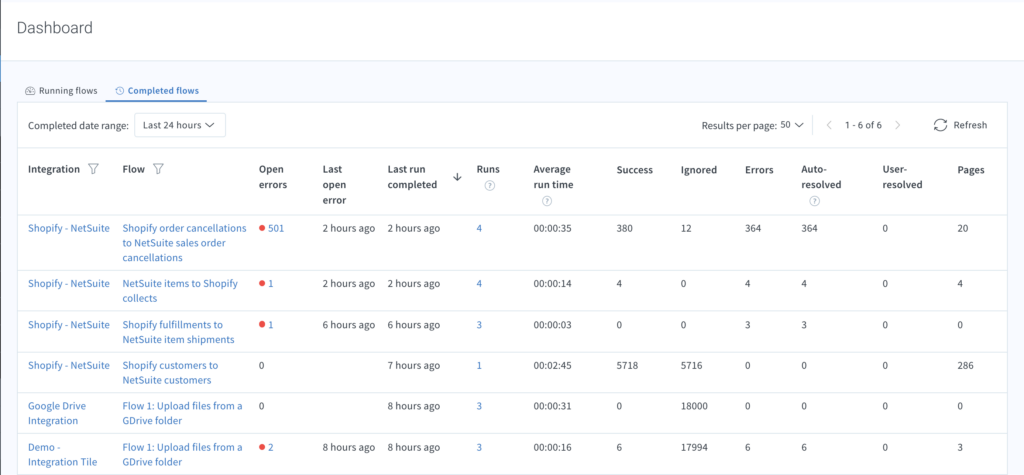The height and width of the screenshot is (475, 1024).
Task: Select the 5718 success value
Action: click(x=628, y=365)
